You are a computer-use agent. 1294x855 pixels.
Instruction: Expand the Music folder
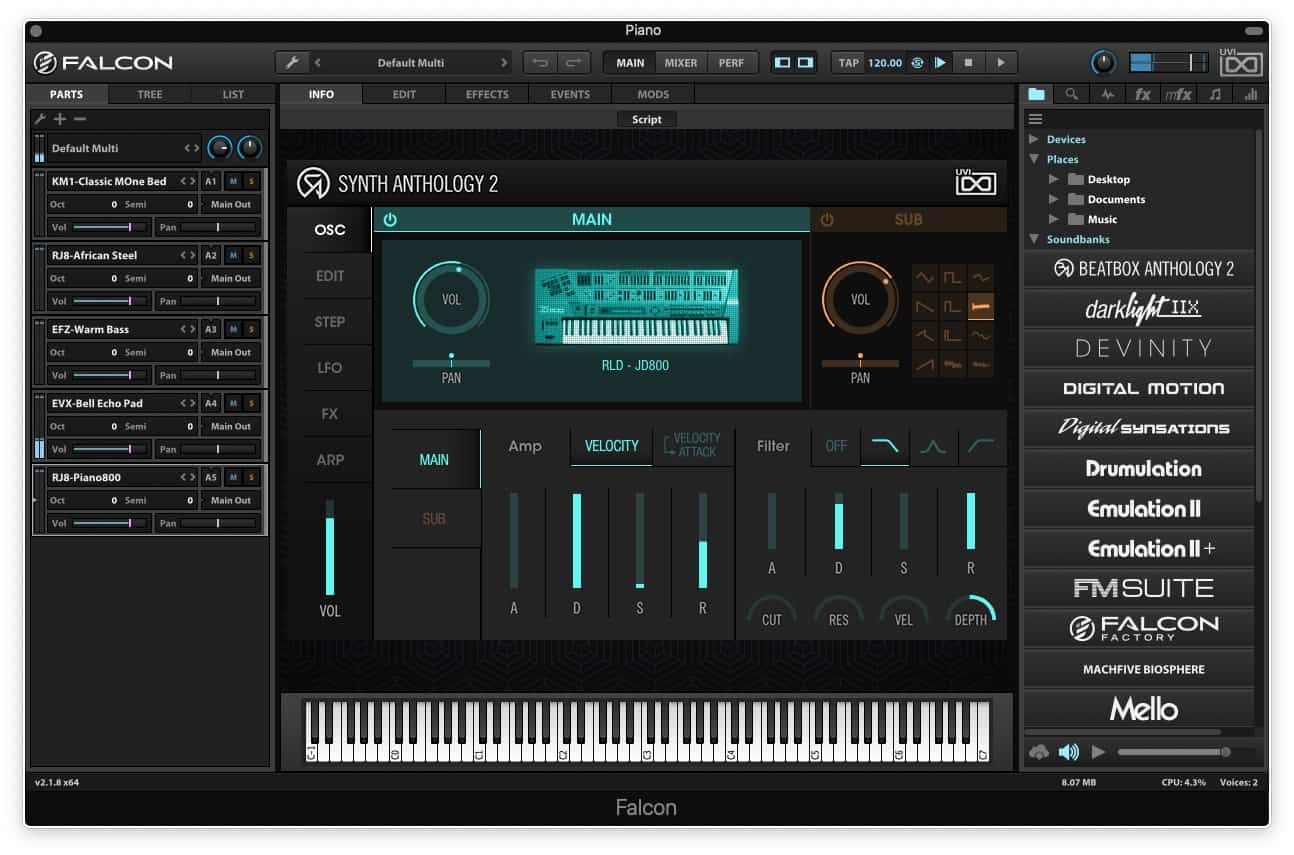1053,219
